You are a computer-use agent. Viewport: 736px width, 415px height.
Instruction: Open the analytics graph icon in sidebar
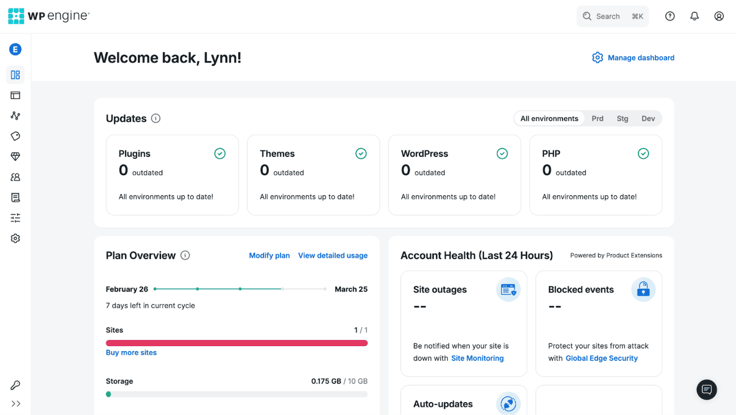pyautogui.click(x=15, y=115)
